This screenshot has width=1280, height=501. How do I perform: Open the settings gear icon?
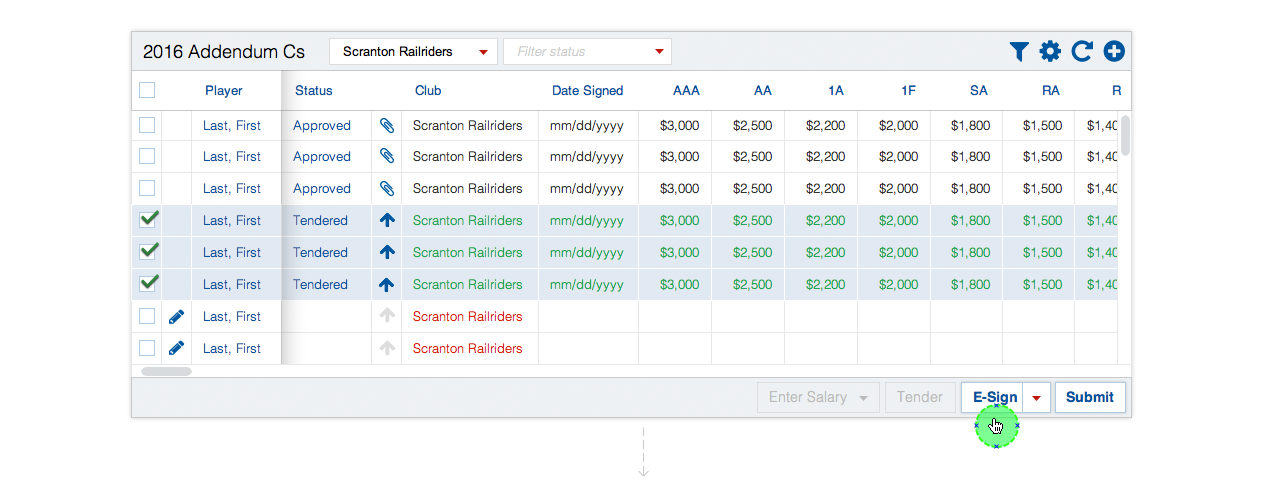(x=1050, y=52)
